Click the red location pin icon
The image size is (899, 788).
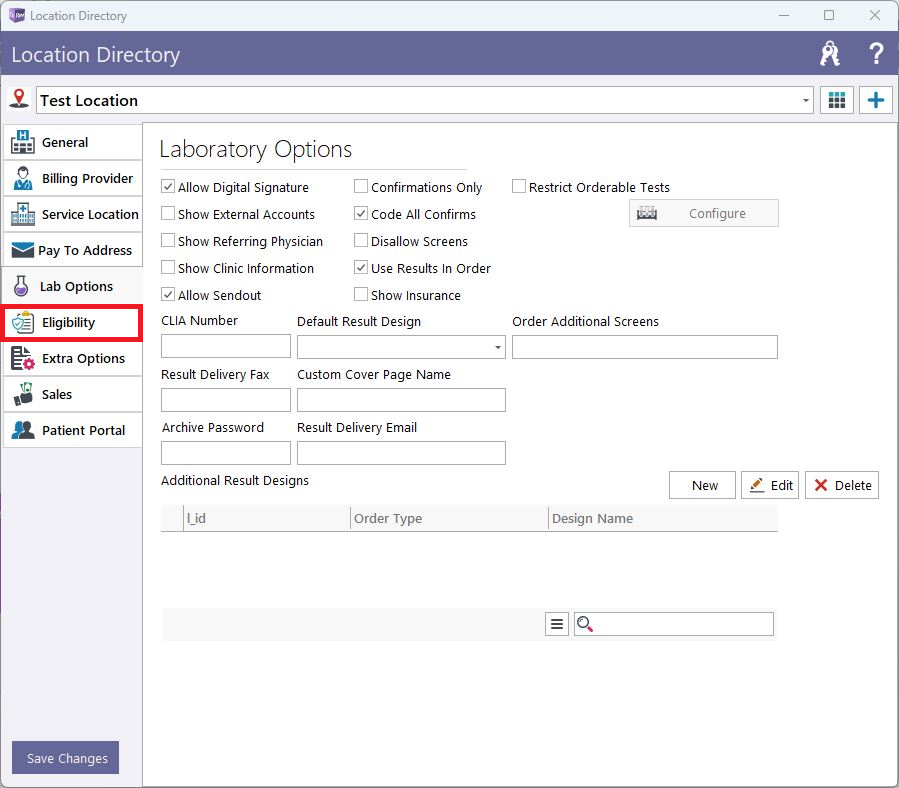point(19,99)
